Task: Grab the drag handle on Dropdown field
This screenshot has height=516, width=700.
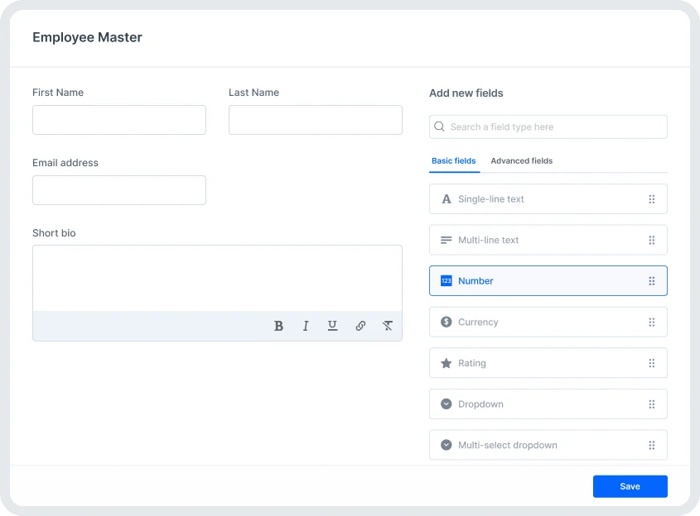Action: click(652, 404)
